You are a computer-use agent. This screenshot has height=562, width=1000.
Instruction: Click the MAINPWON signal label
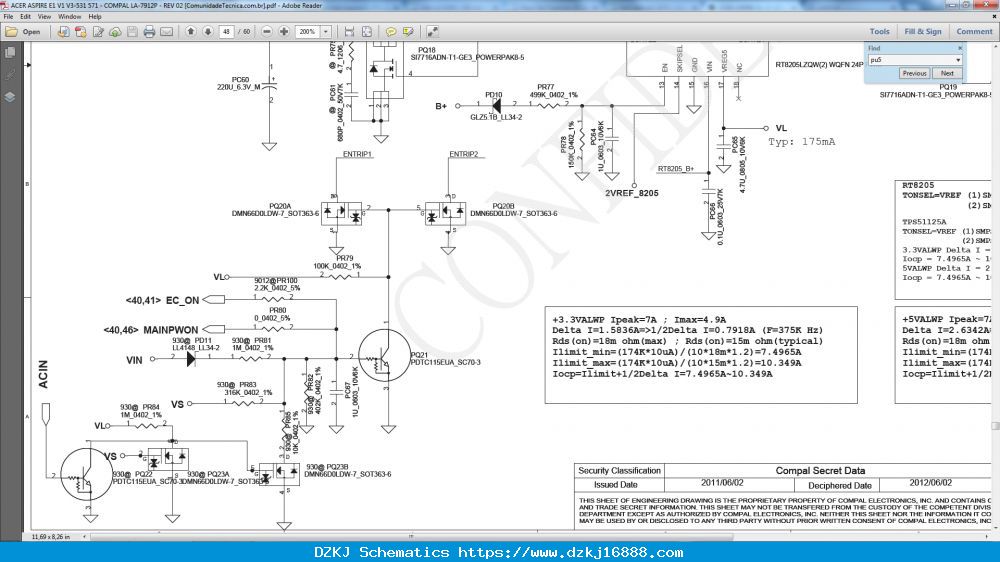click(170, 330)
